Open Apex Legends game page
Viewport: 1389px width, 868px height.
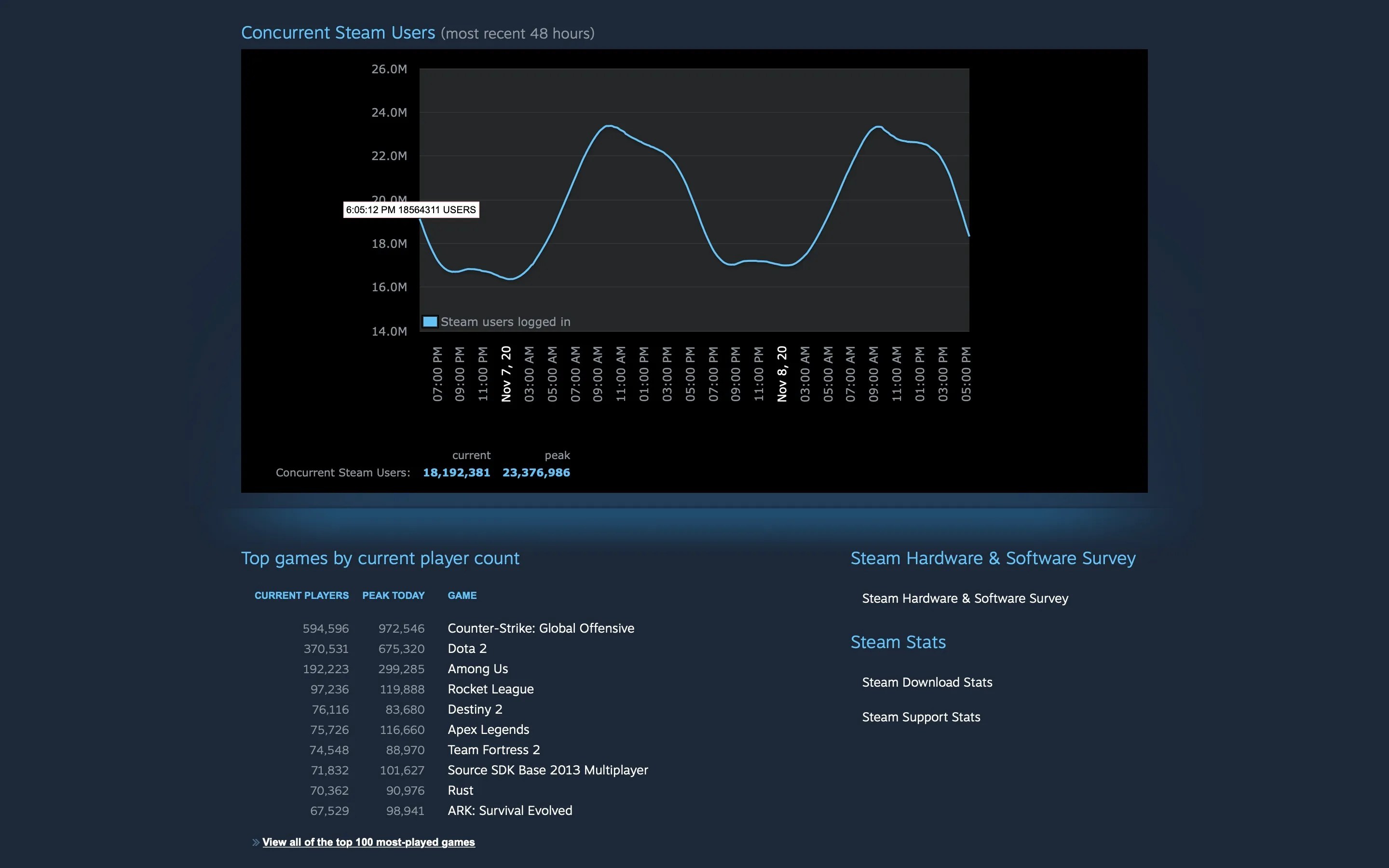pos(488,730)
